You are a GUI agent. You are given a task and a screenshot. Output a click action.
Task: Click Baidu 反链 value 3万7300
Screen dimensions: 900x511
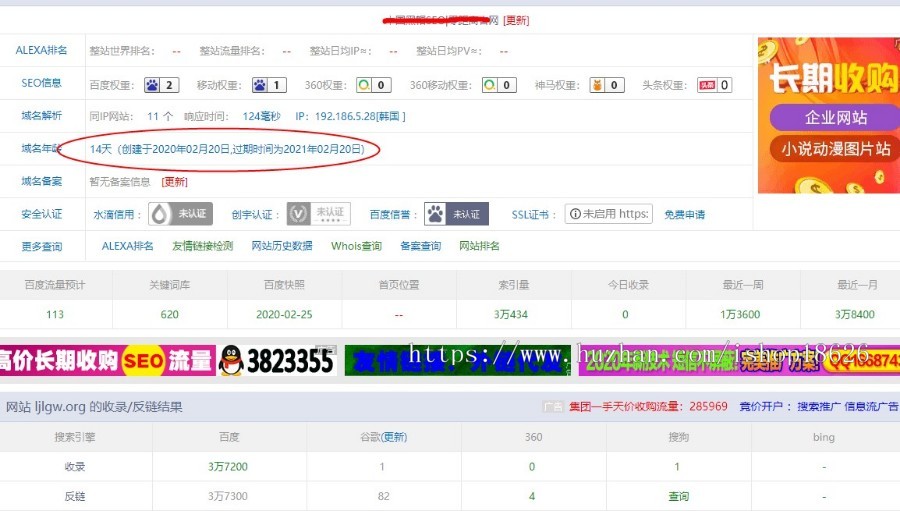pos(228,495)
